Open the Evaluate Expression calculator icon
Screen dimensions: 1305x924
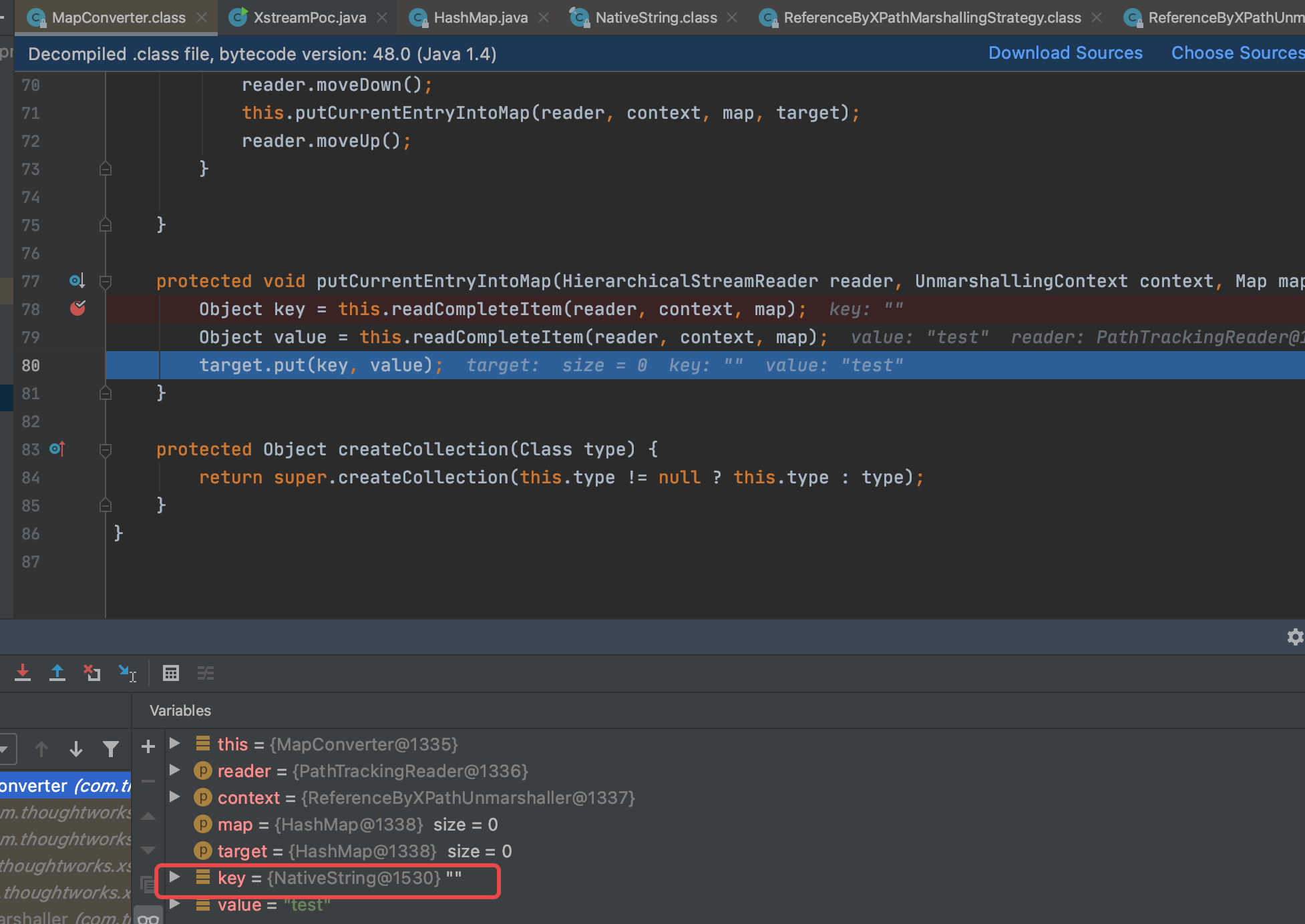[x=171, y=673]
